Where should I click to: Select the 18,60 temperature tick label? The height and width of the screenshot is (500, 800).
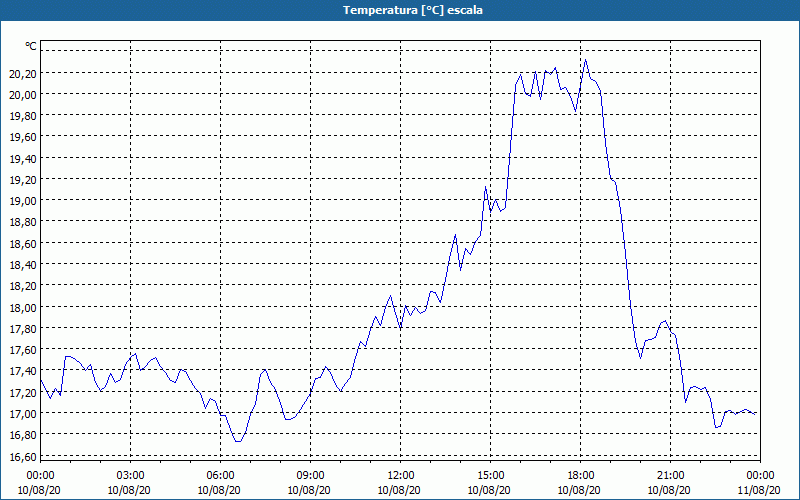coord(23,244)
